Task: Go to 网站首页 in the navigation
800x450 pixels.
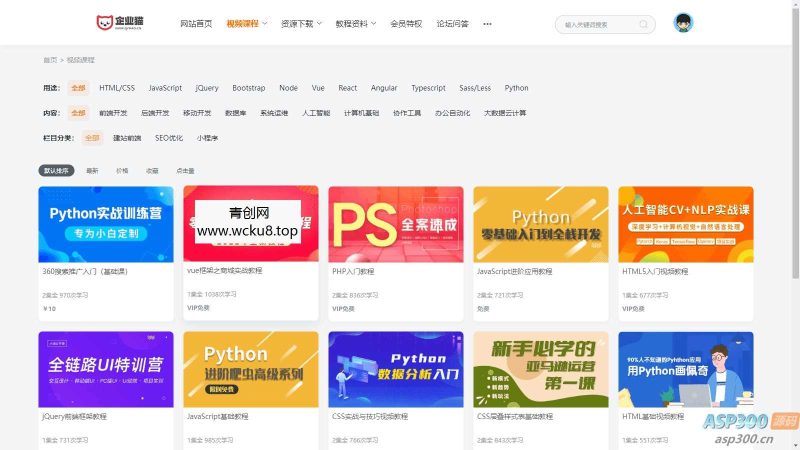Action: tap(196, 23)
